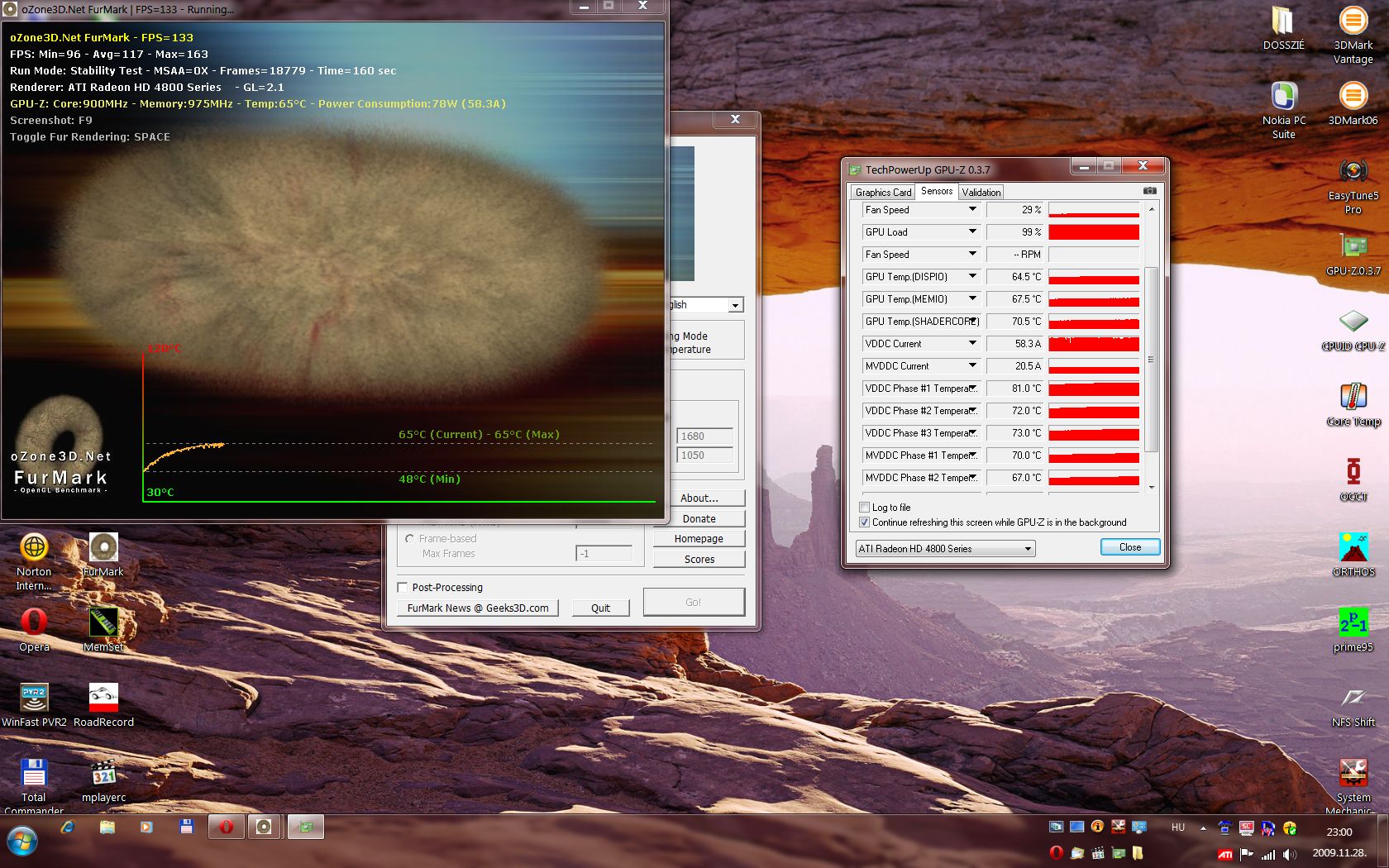
Task: Switch to Graphics Card tab
Action: (883, 192)
